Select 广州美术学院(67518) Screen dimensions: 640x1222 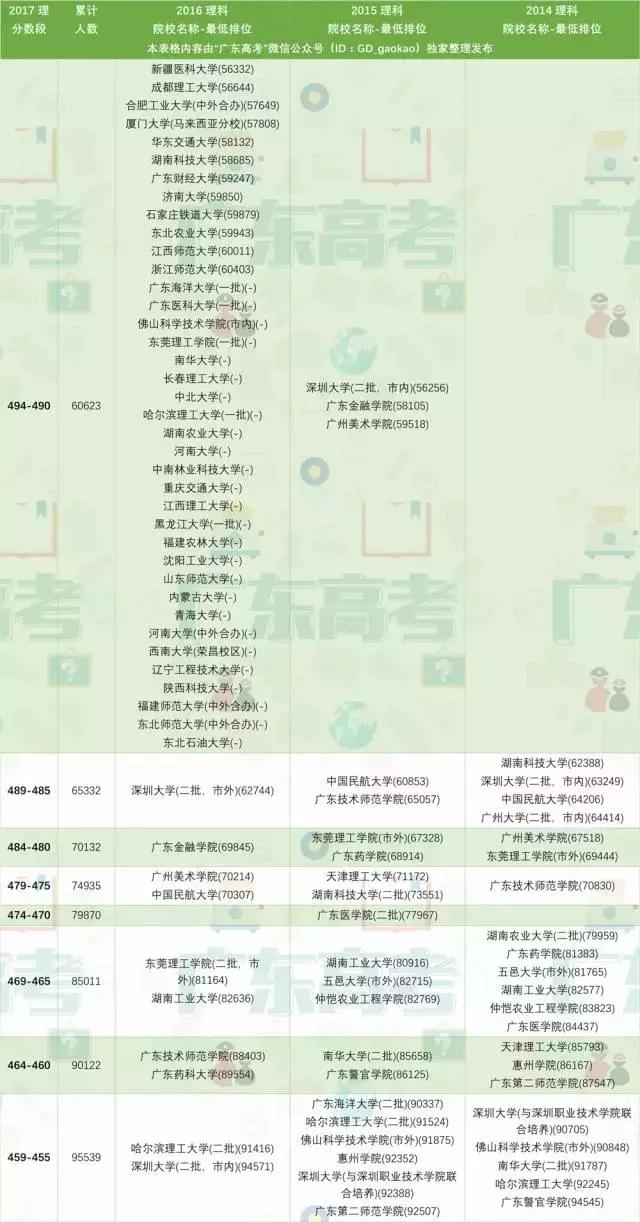click(x=552, y=838)
